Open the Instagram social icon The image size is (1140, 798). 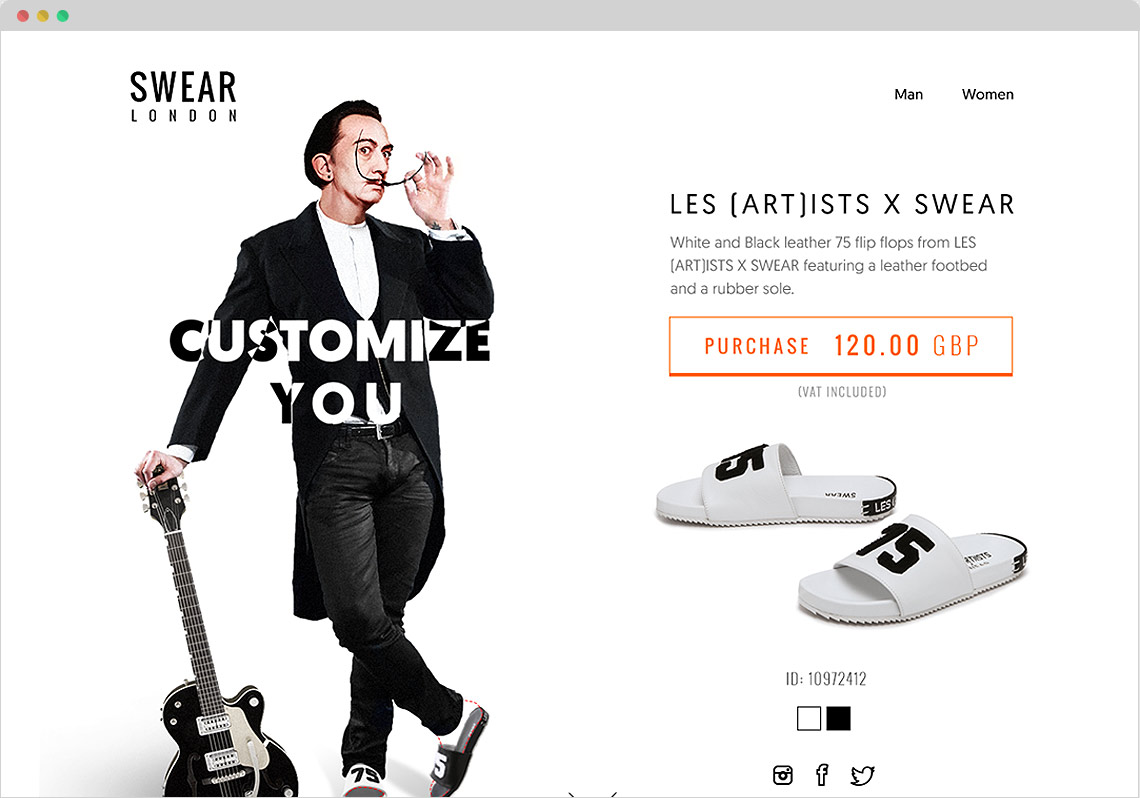(x=782, y=775)
